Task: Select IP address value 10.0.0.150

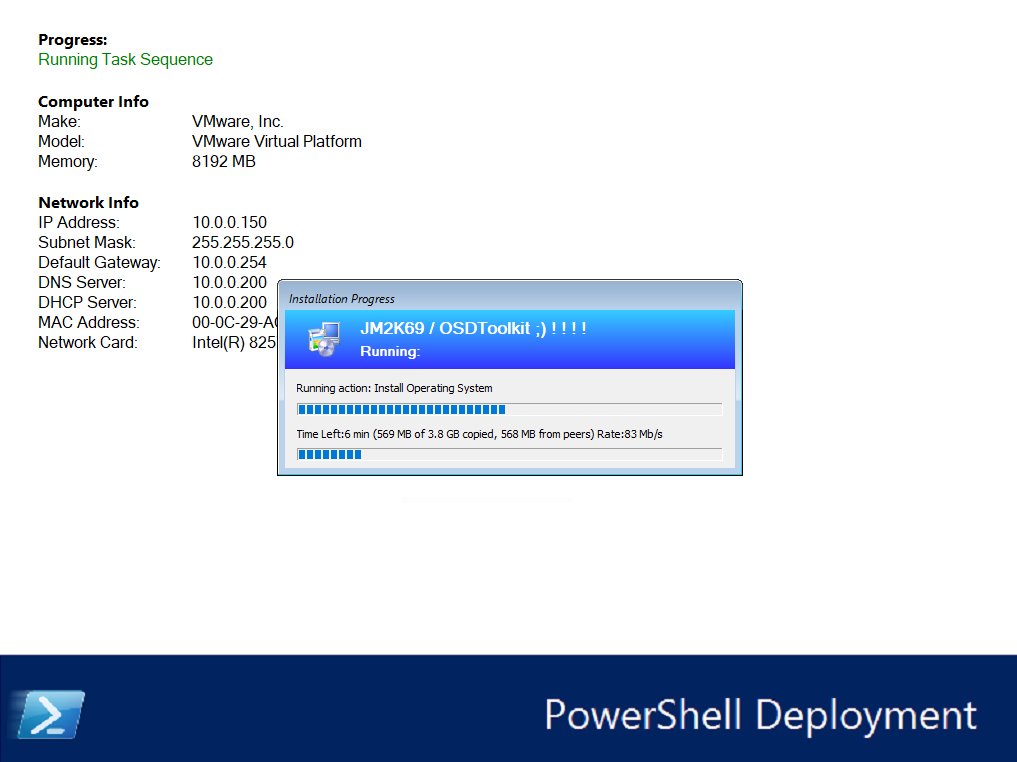Action: click(x=230, y=222)
